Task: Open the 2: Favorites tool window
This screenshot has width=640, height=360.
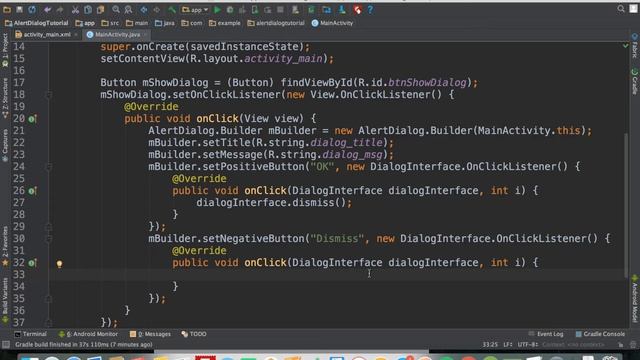Action: click(x=5, y=246)
